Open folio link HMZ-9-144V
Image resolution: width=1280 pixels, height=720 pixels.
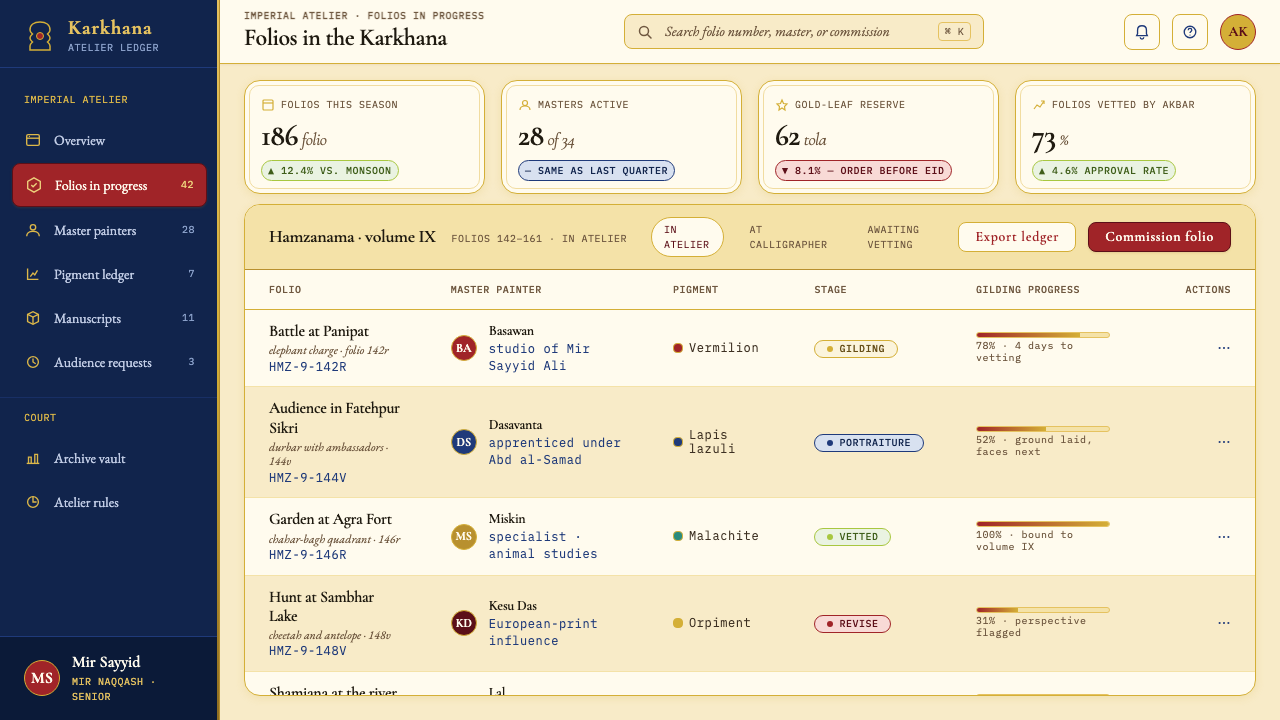point(308,478)
